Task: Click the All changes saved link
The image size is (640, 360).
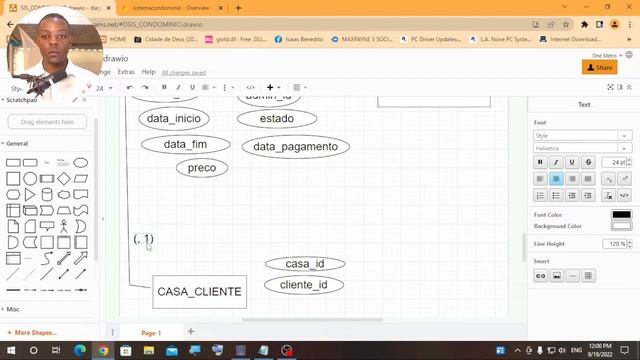Action: 184,73
